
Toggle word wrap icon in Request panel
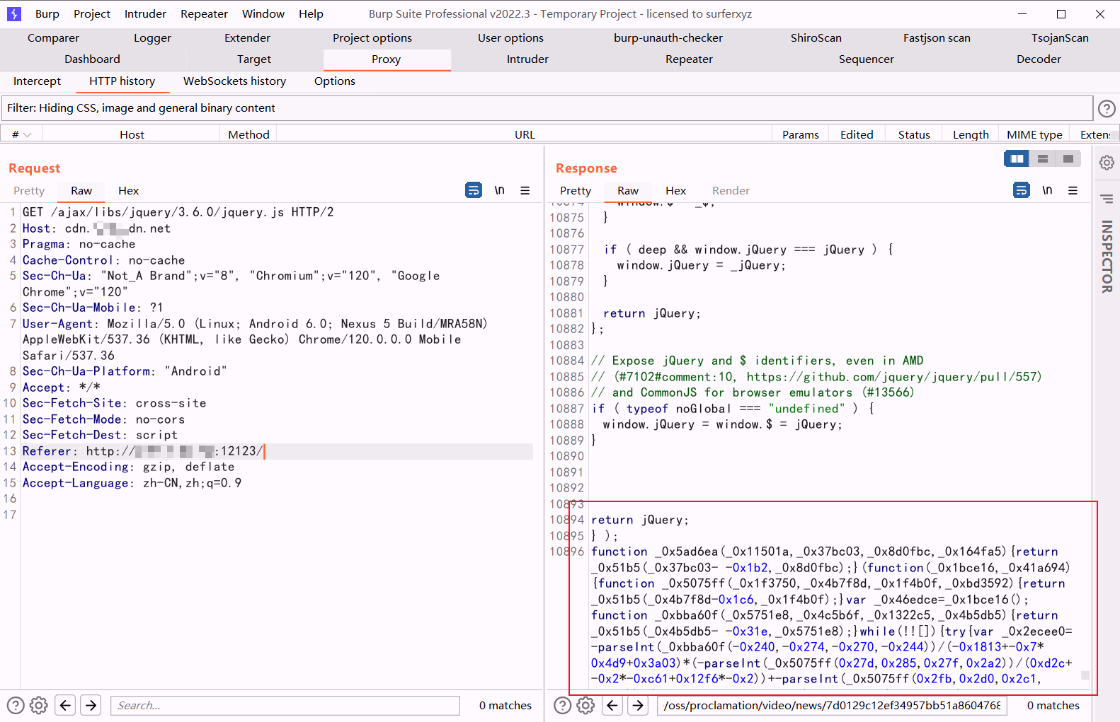(473, 191)
